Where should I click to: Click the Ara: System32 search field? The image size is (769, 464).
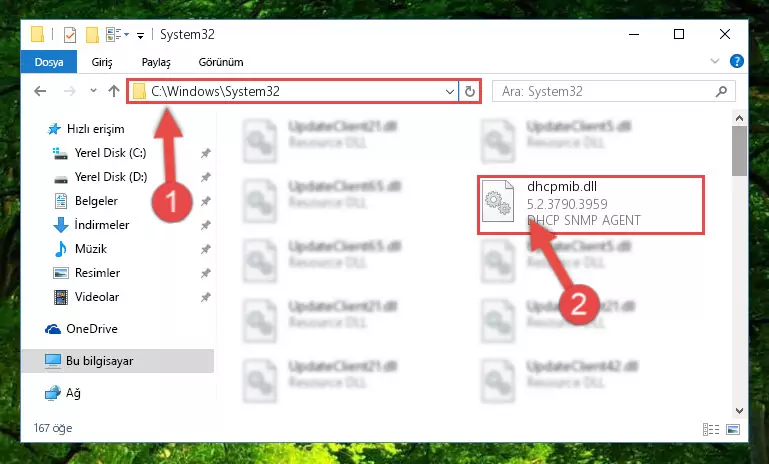click(606, 91)
